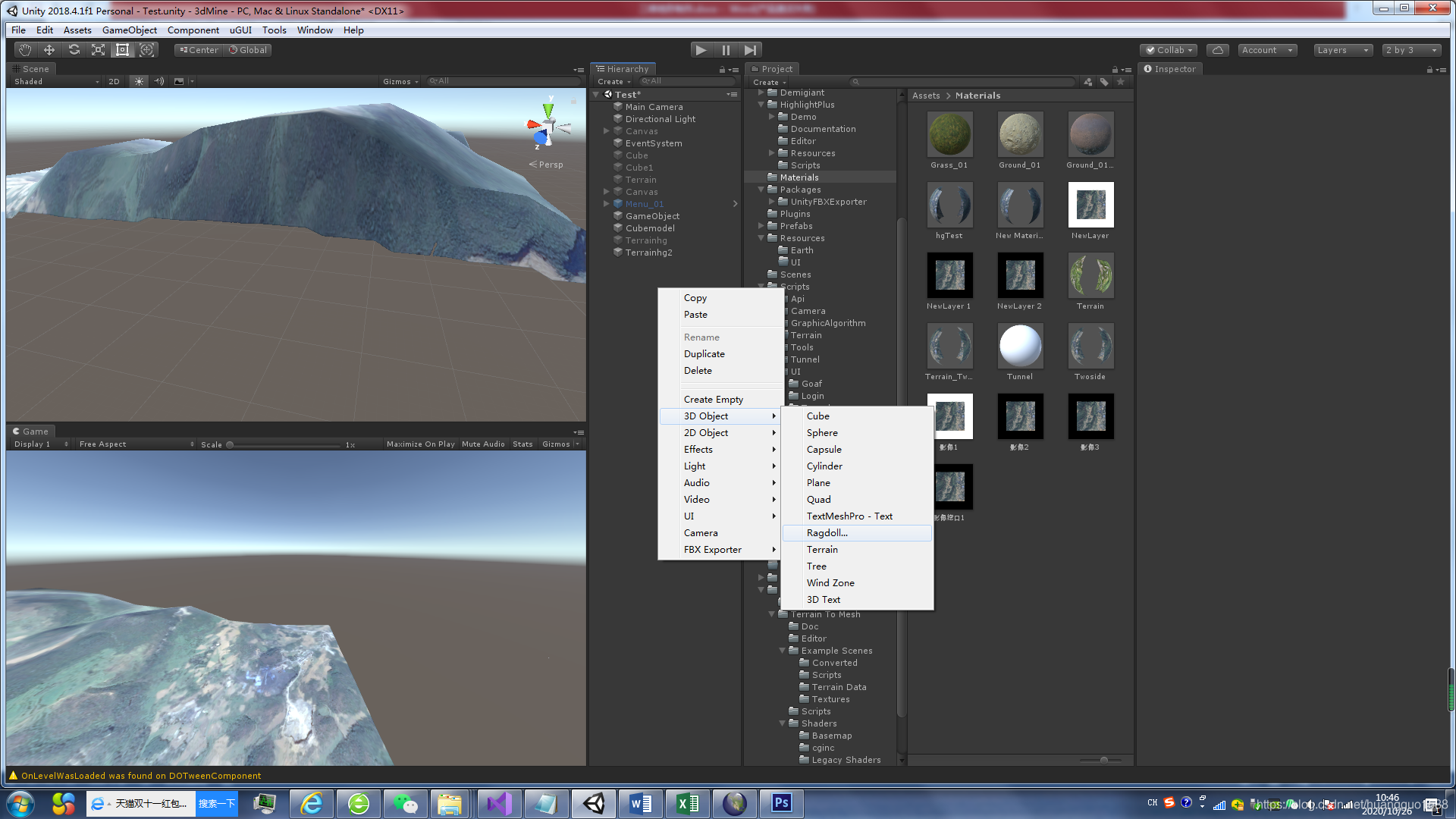1456x819 pixels.
Task: Open the cloud services icon
Action: 1217,50
